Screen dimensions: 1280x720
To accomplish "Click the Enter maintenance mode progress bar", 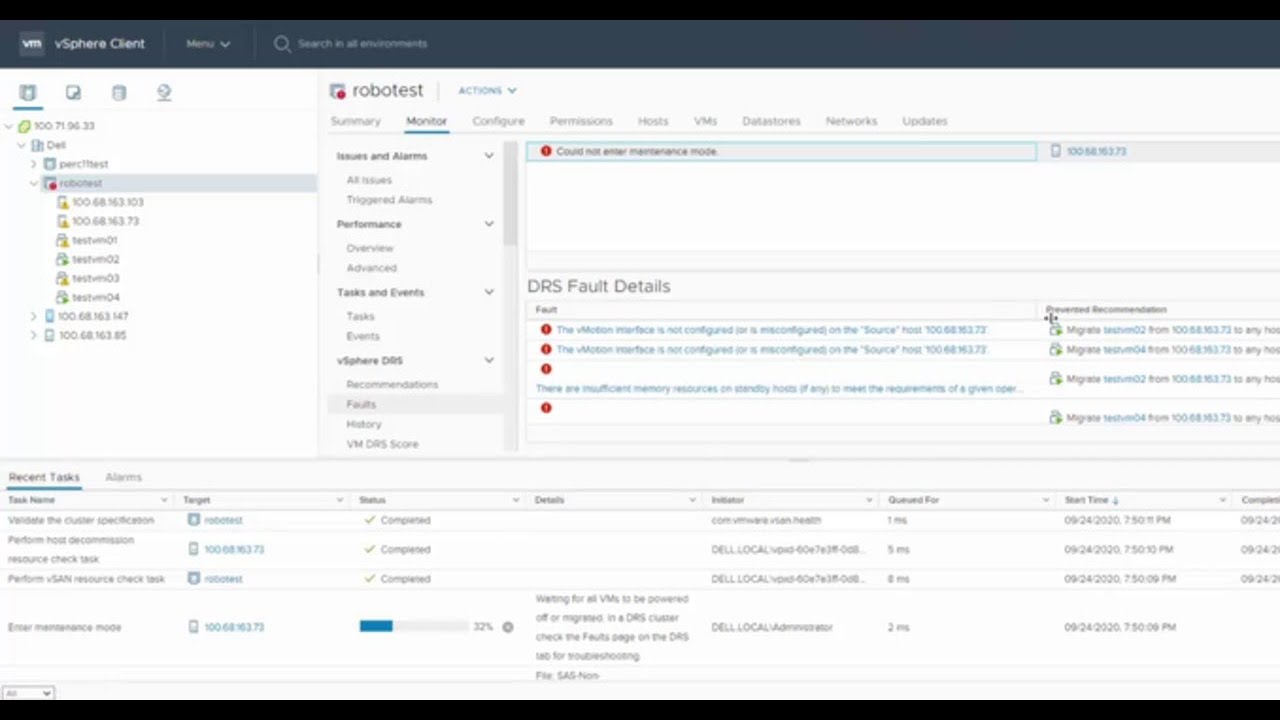I will tap(414, 627).
